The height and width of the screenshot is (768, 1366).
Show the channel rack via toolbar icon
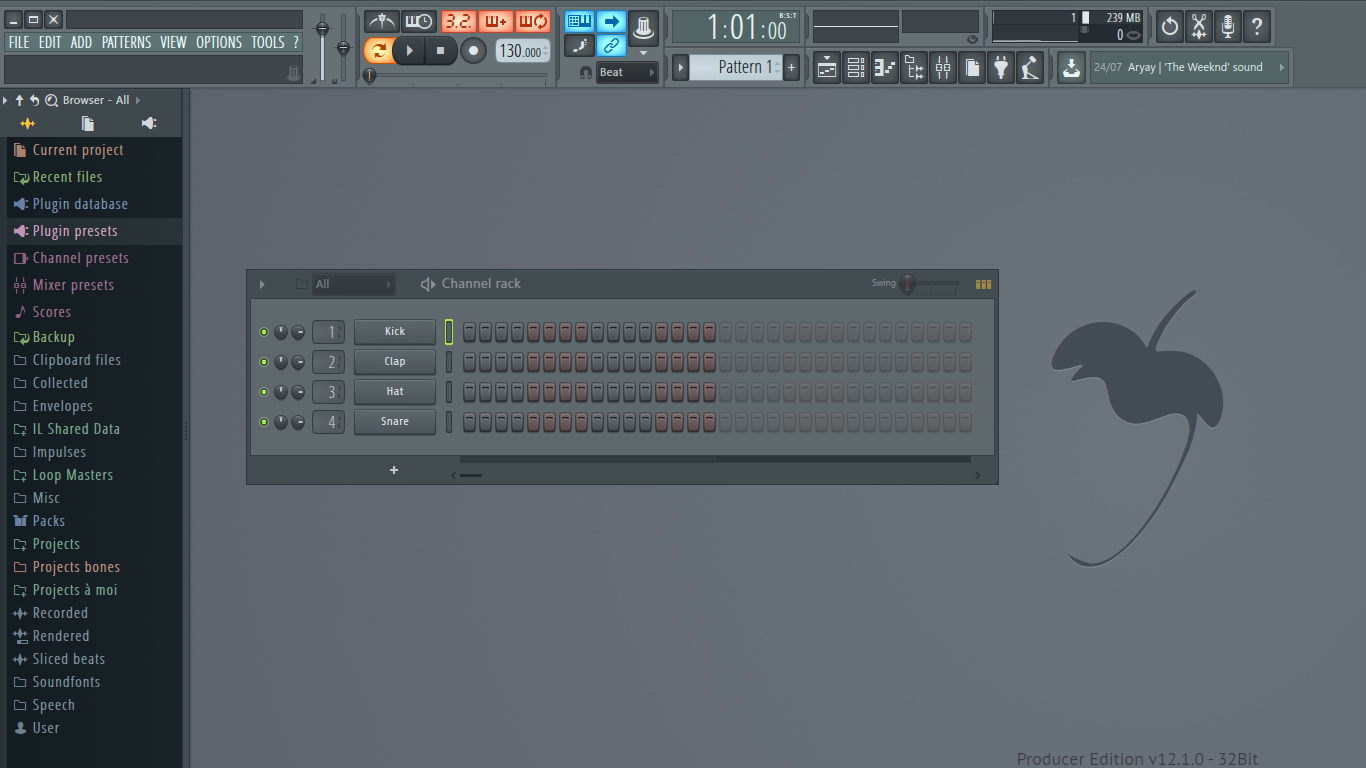(856, 68)
